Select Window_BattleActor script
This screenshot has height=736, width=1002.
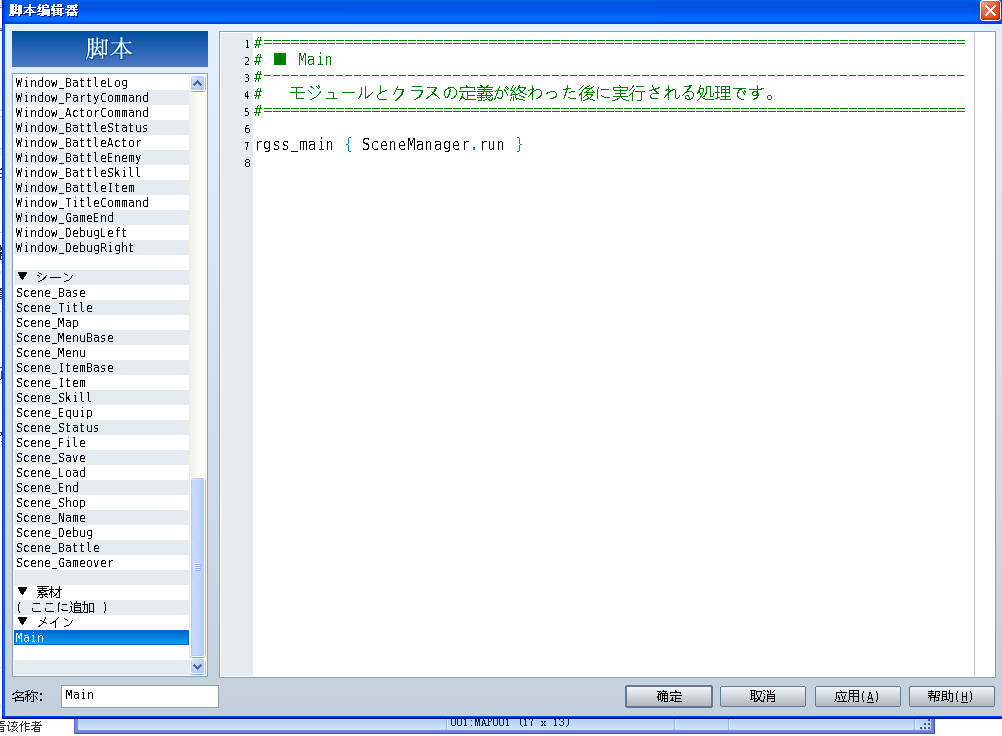pos(101,142)
